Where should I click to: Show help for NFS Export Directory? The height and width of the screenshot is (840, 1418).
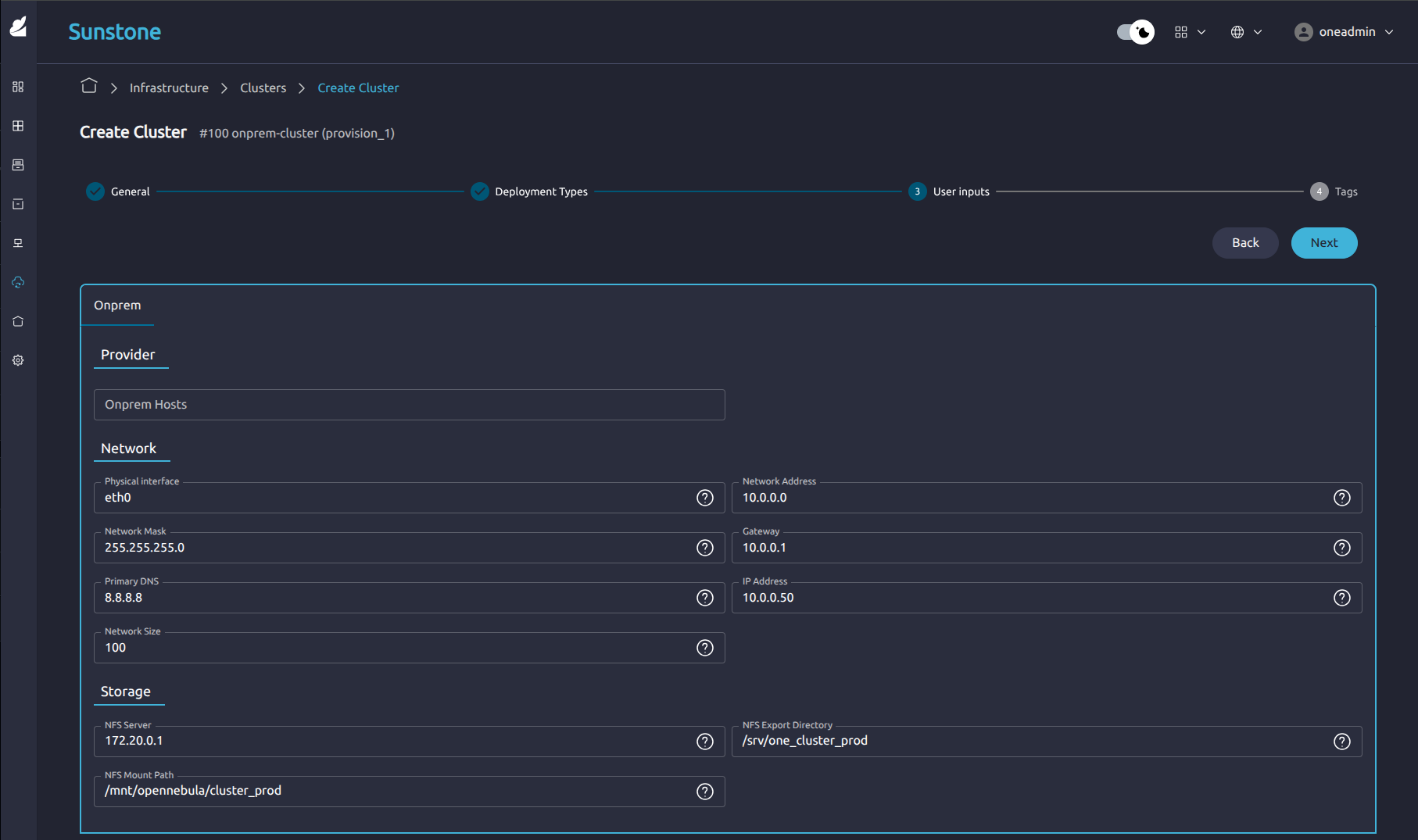point(1341,742)
